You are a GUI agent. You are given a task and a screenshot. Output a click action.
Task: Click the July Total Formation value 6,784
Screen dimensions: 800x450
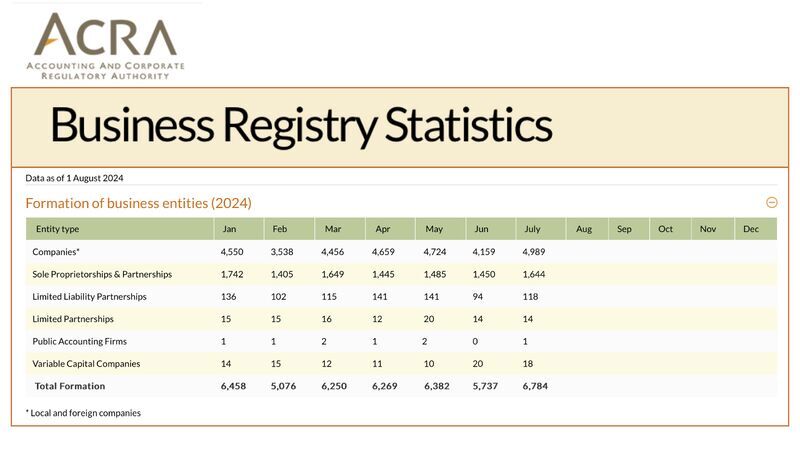coord(535,386)
